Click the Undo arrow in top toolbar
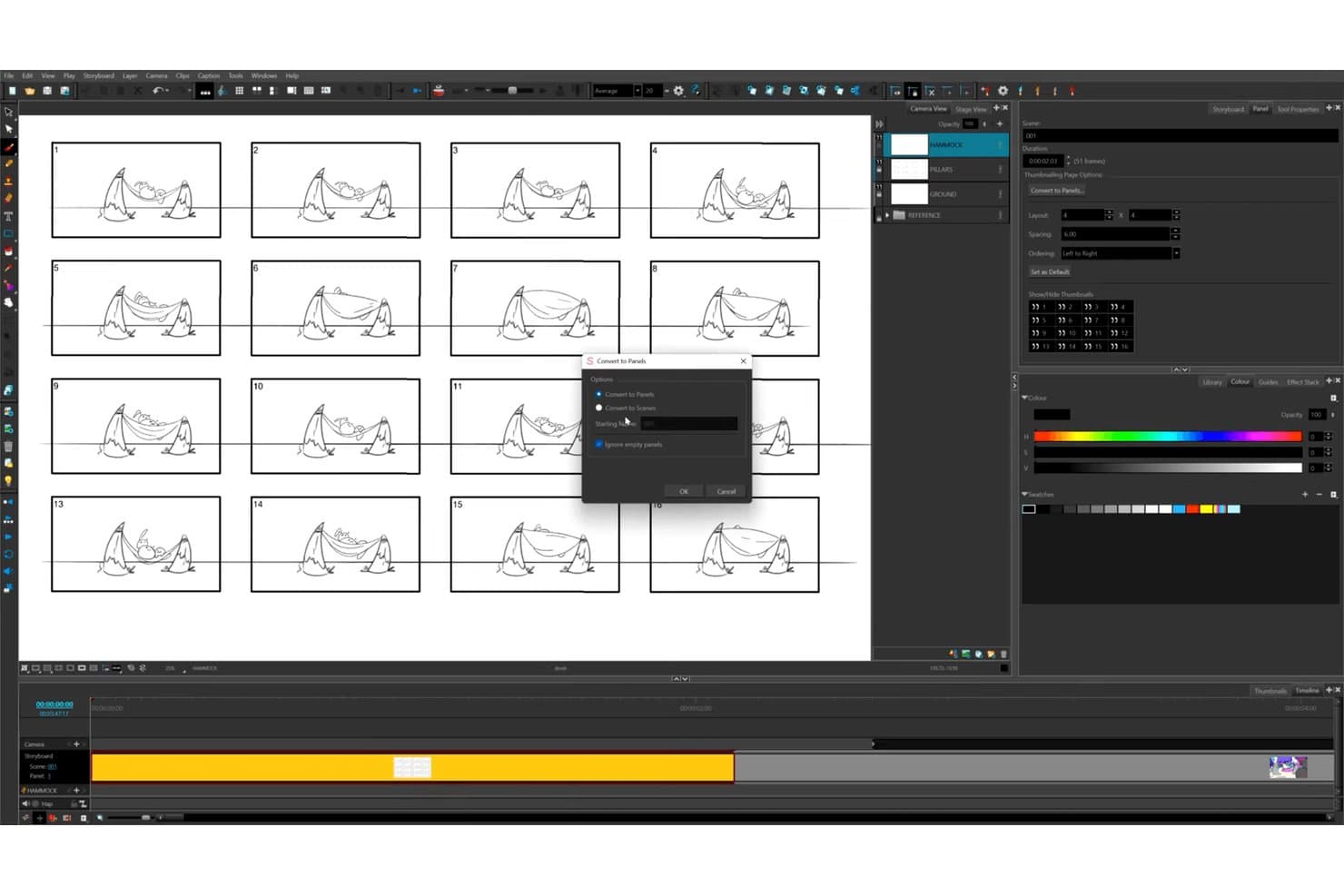Viewport: 1344px width, 896px height. pyautogui.click(x=158, y=91)
